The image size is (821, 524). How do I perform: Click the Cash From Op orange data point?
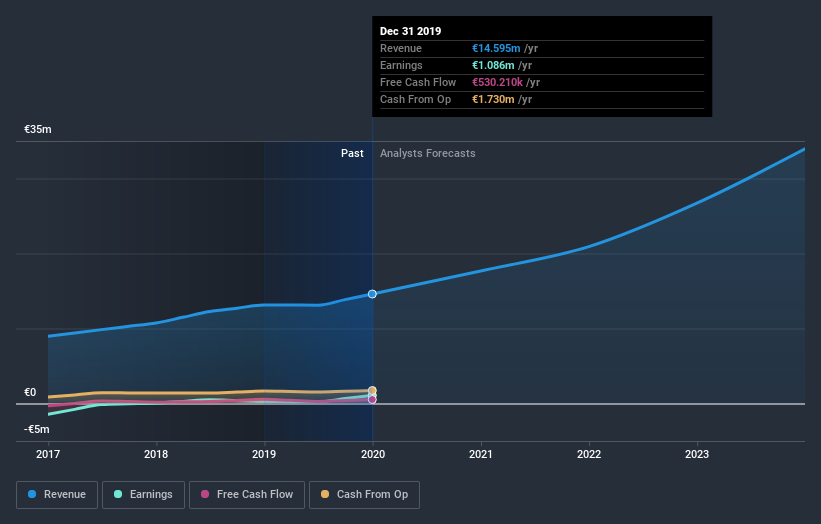[x=372, y=391]
